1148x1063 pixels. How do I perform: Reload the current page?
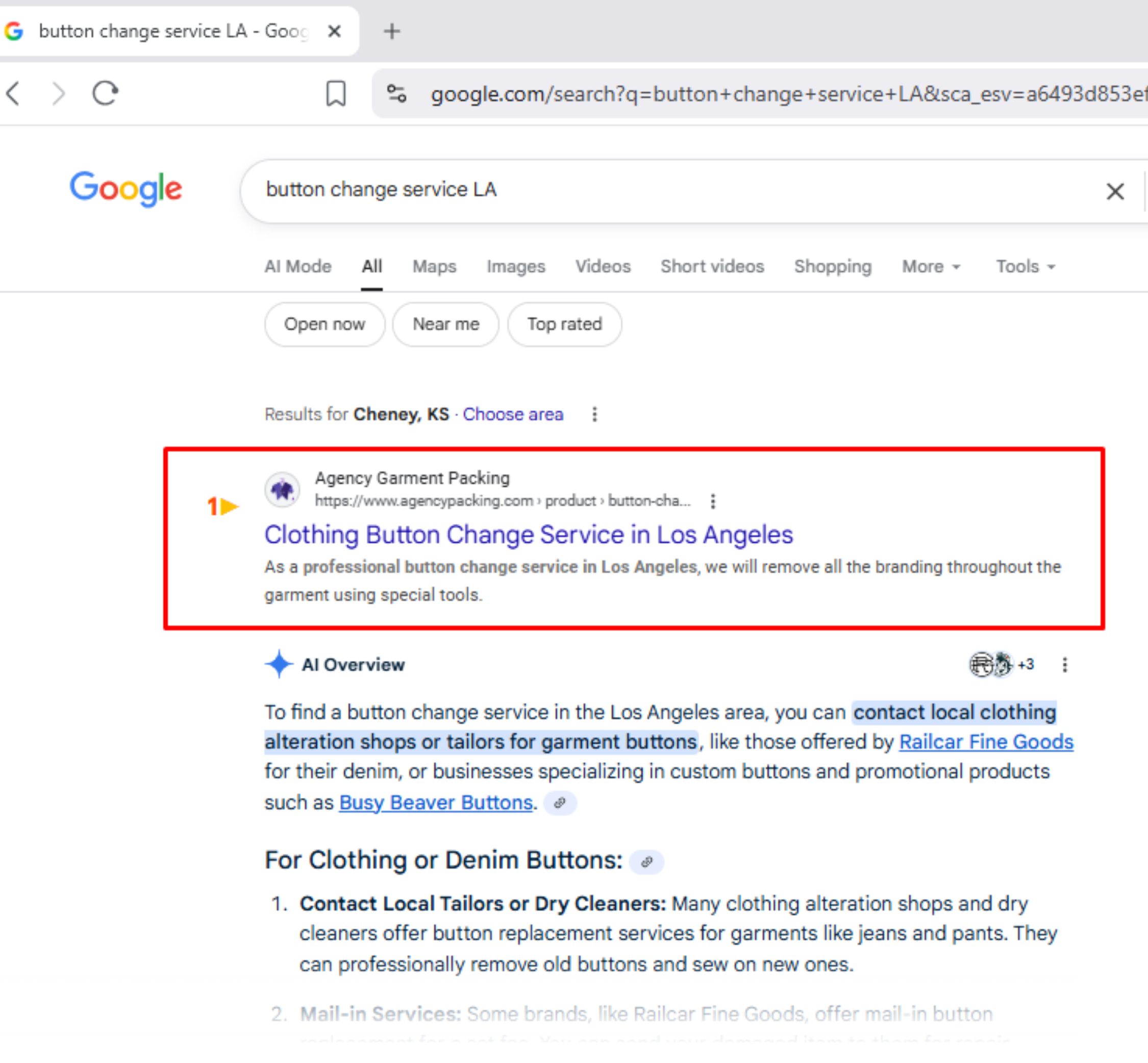pyautogui.click(x=105, y=93)
